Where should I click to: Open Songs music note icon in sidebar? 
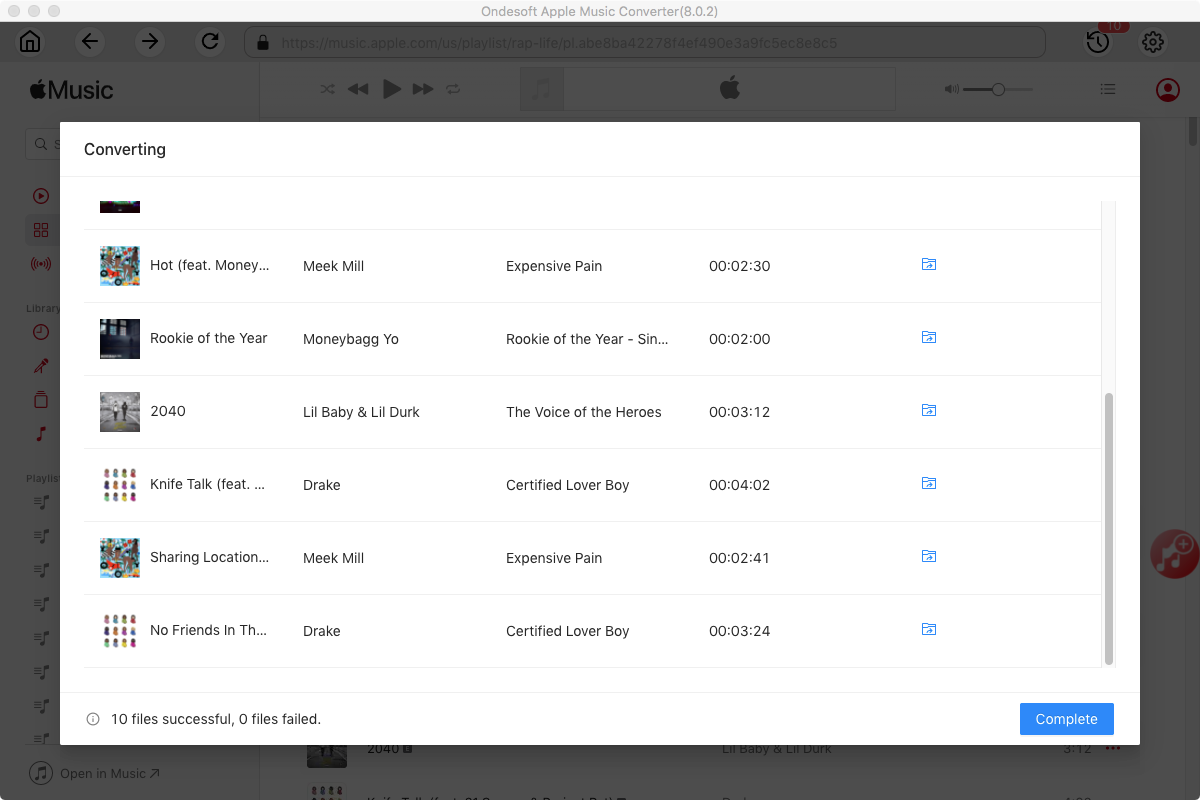[x=41, y=434]
